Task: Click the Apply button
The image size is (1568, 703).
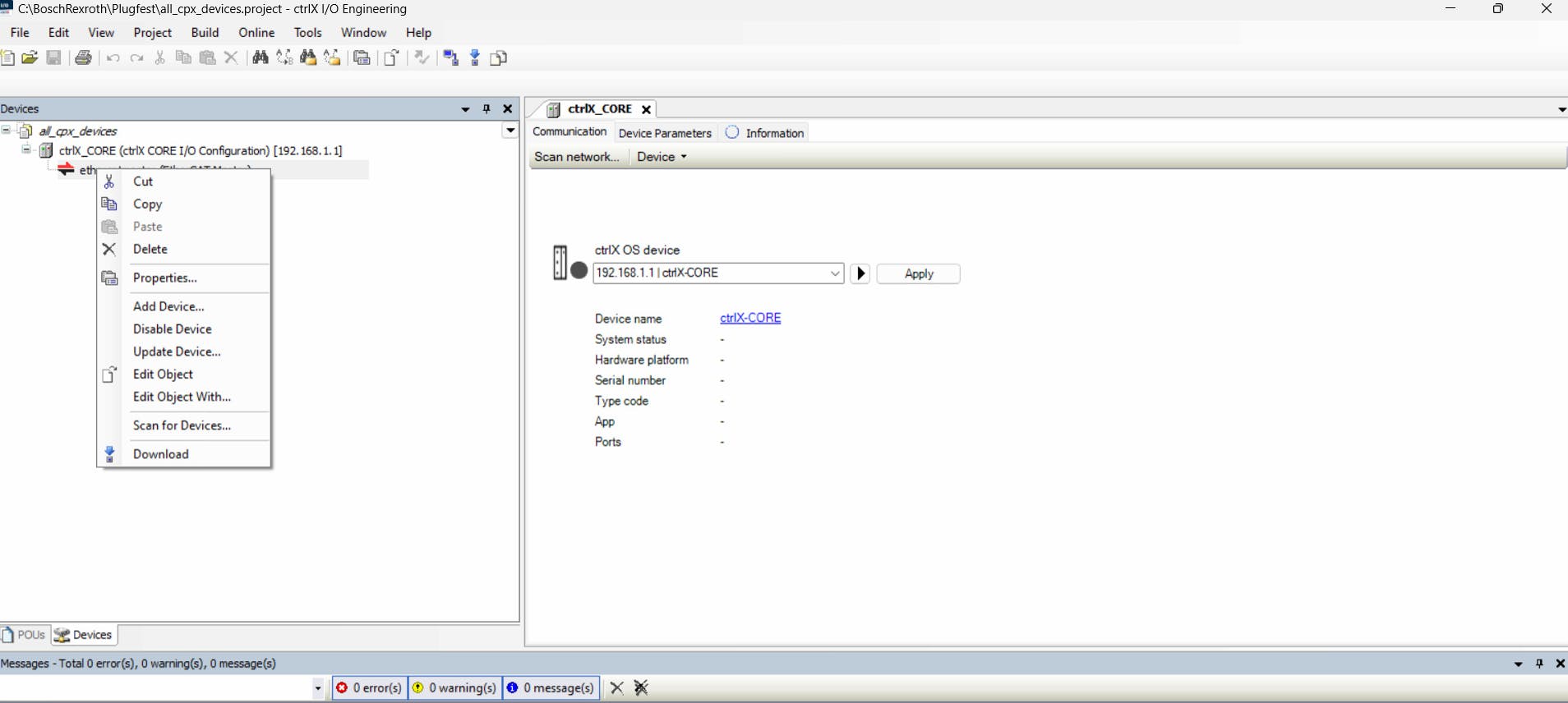Action: point(918,273)
